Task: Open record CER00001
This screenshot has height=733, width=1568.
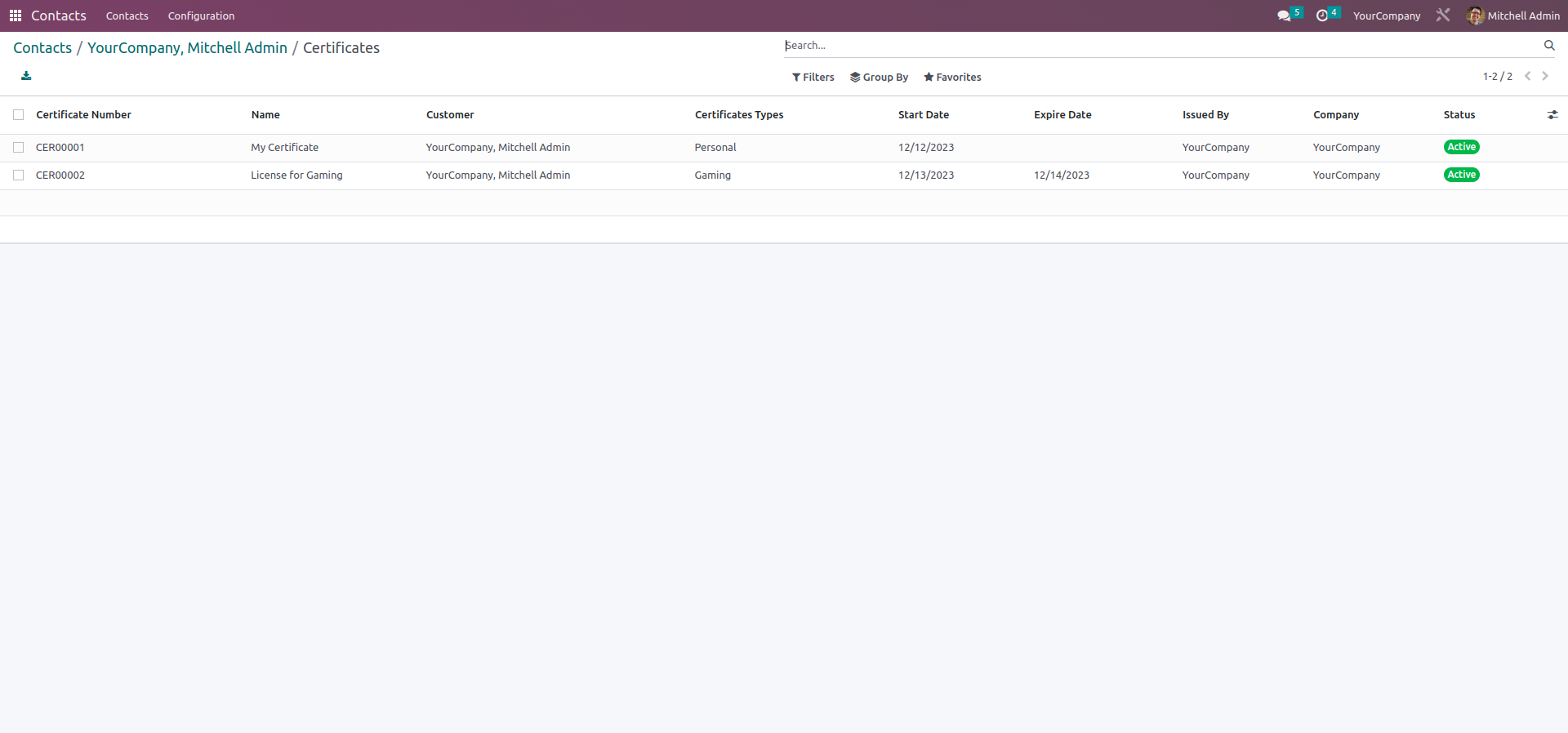Action: click(x=60, y=148)
